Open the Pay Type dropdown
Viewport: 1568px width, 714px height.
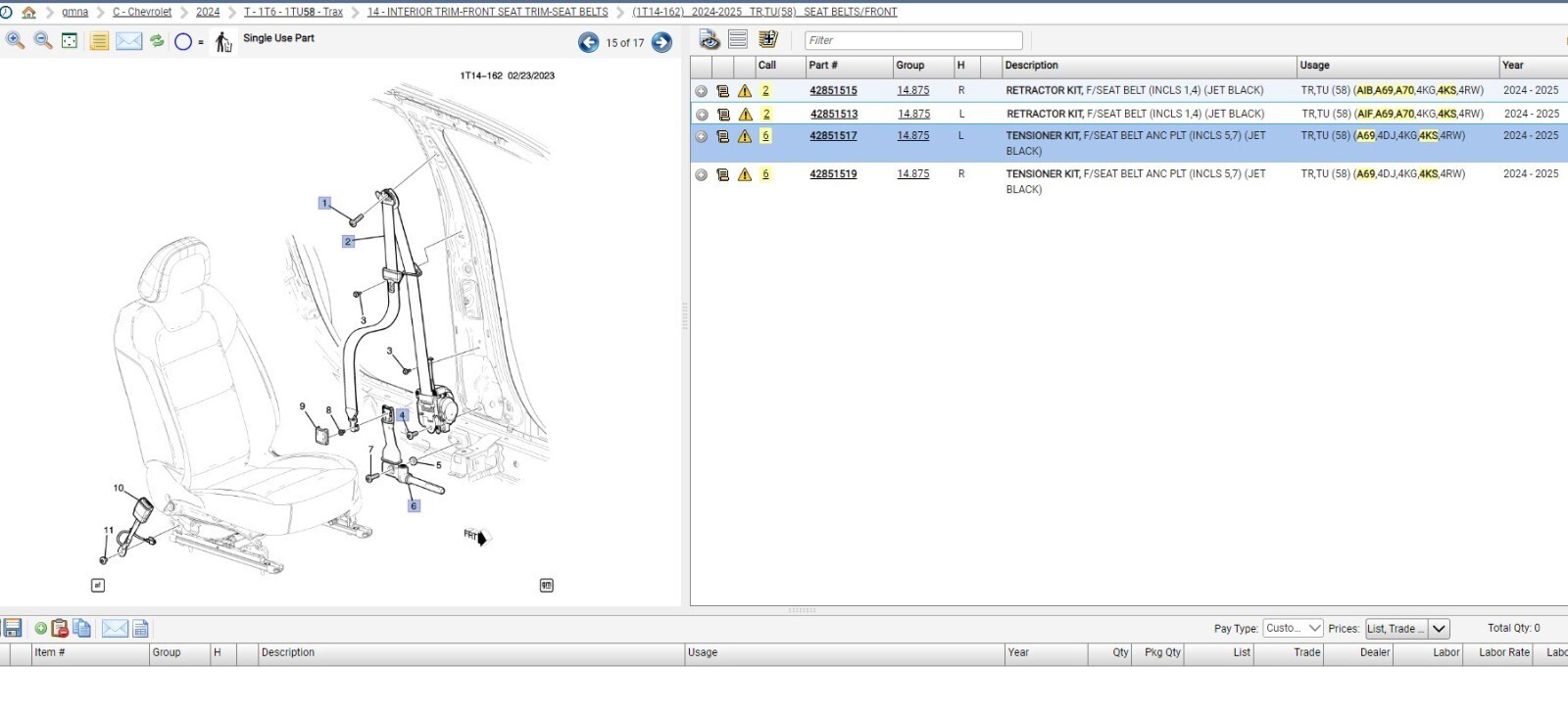[1293, 629]
